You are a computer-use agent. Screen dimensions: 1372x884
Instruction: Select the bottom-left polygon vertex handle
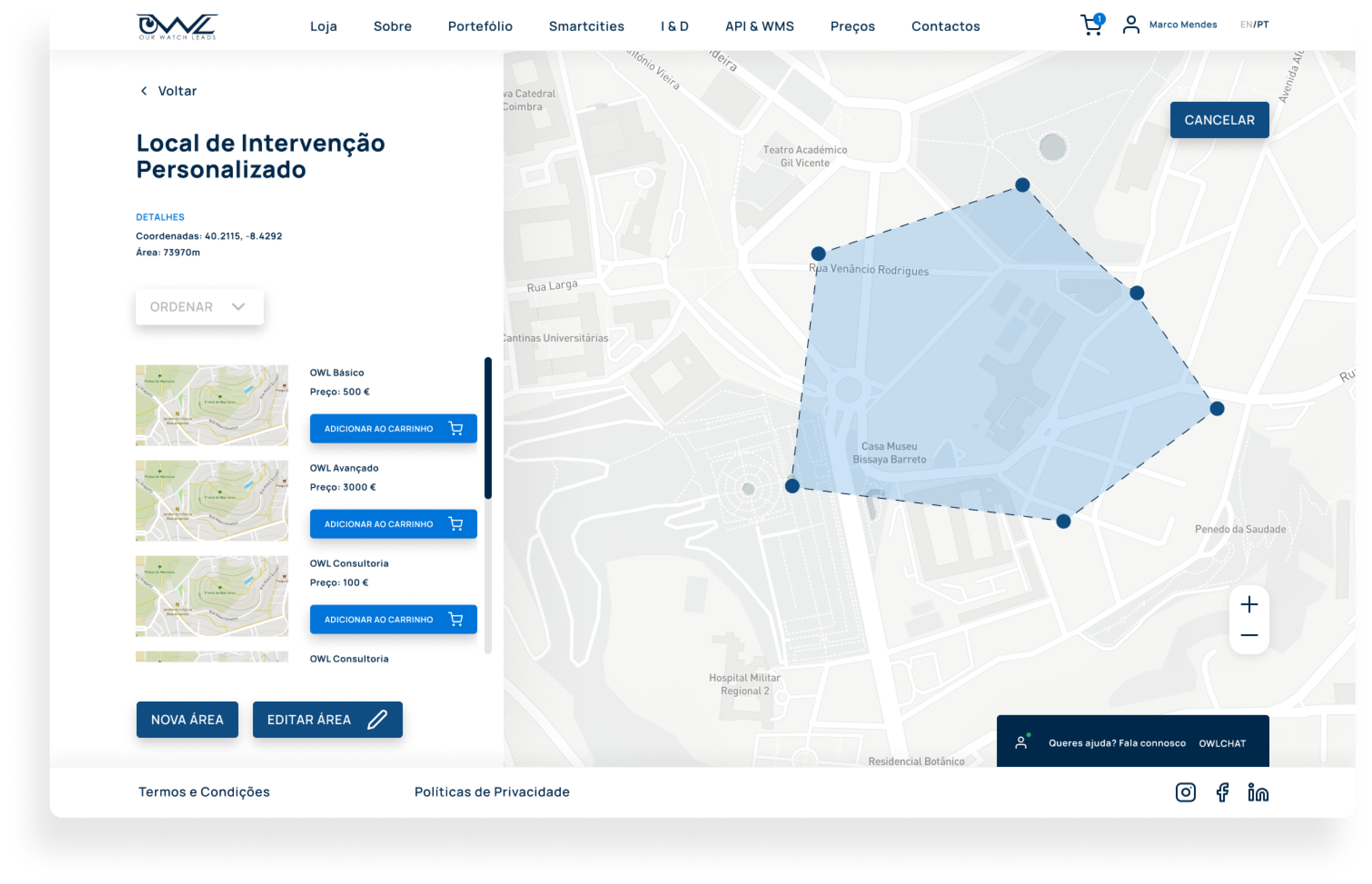[x=792, y=485]
